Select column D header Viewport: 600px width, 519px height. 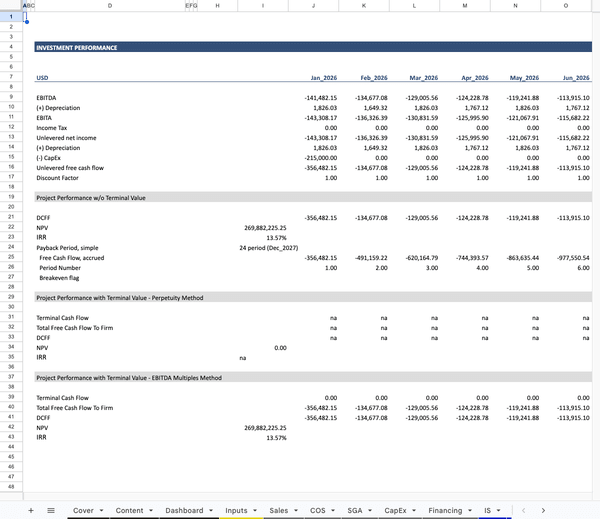click(110, 6)
